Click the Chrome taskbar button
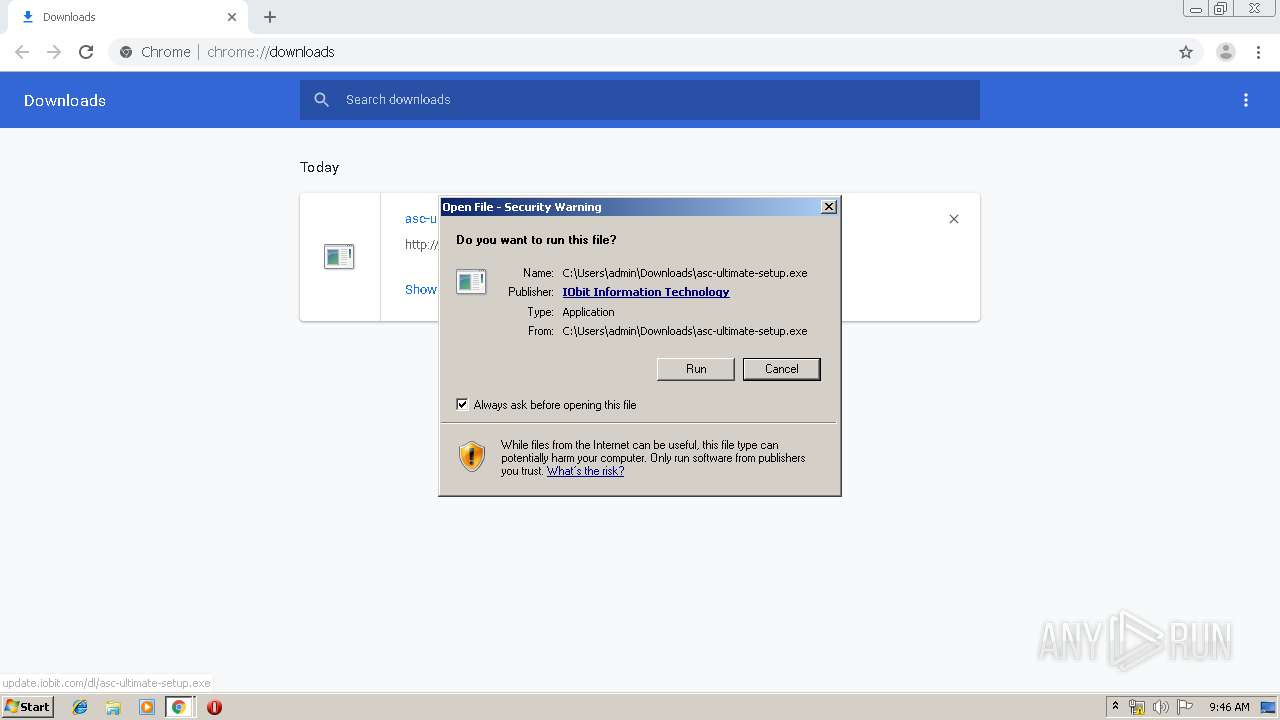Screen dimensions: 1280x720 pyautogui.click(x=179, y=707)
